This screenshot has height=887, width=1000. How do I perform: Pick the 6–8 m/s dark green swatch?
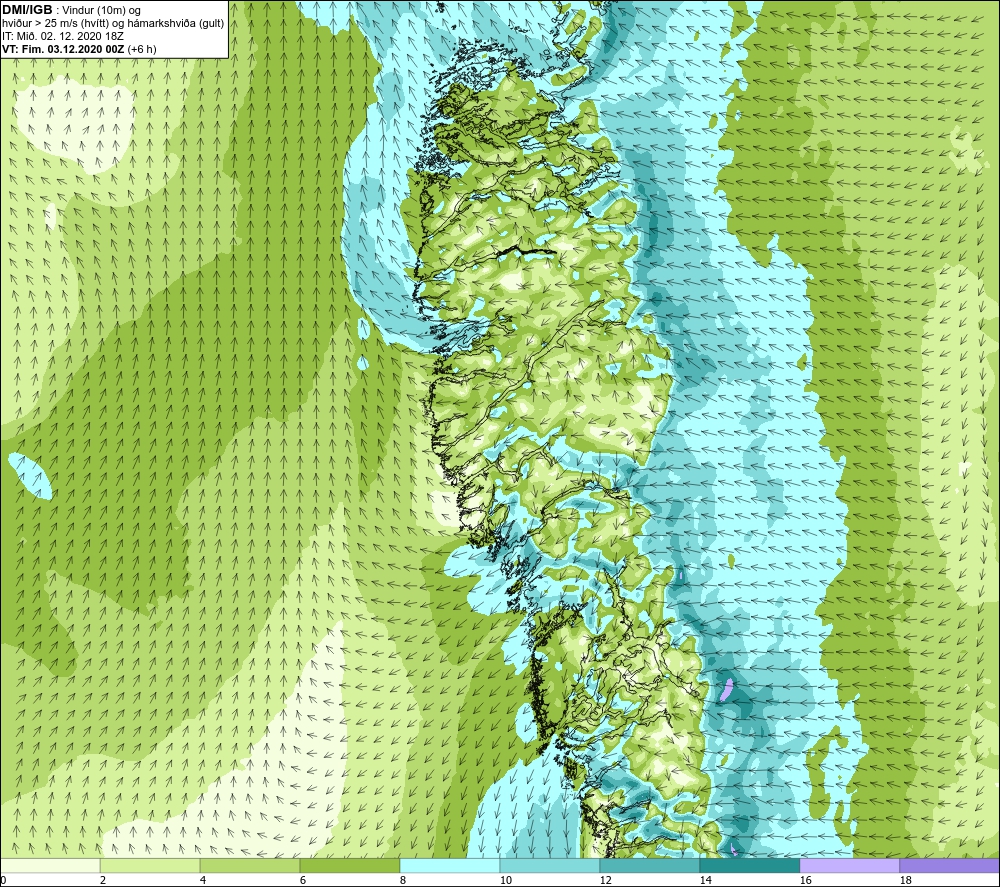[350, 865]
